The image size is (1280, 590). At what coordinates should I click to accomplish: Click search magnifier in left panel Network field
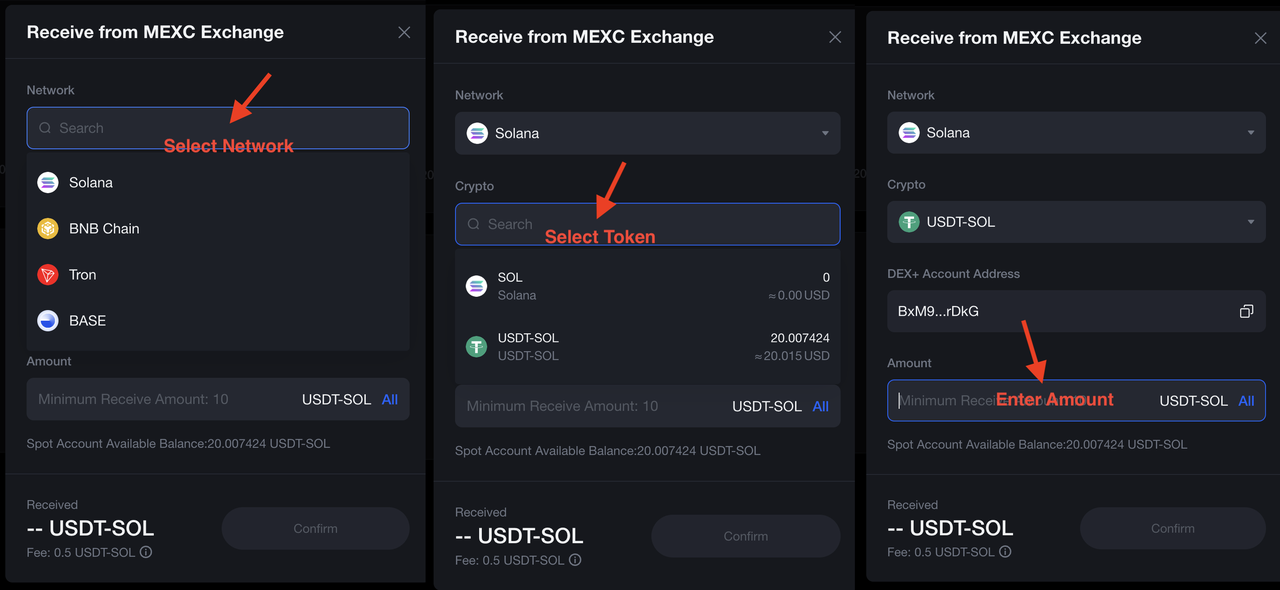[x=45, y=128]
